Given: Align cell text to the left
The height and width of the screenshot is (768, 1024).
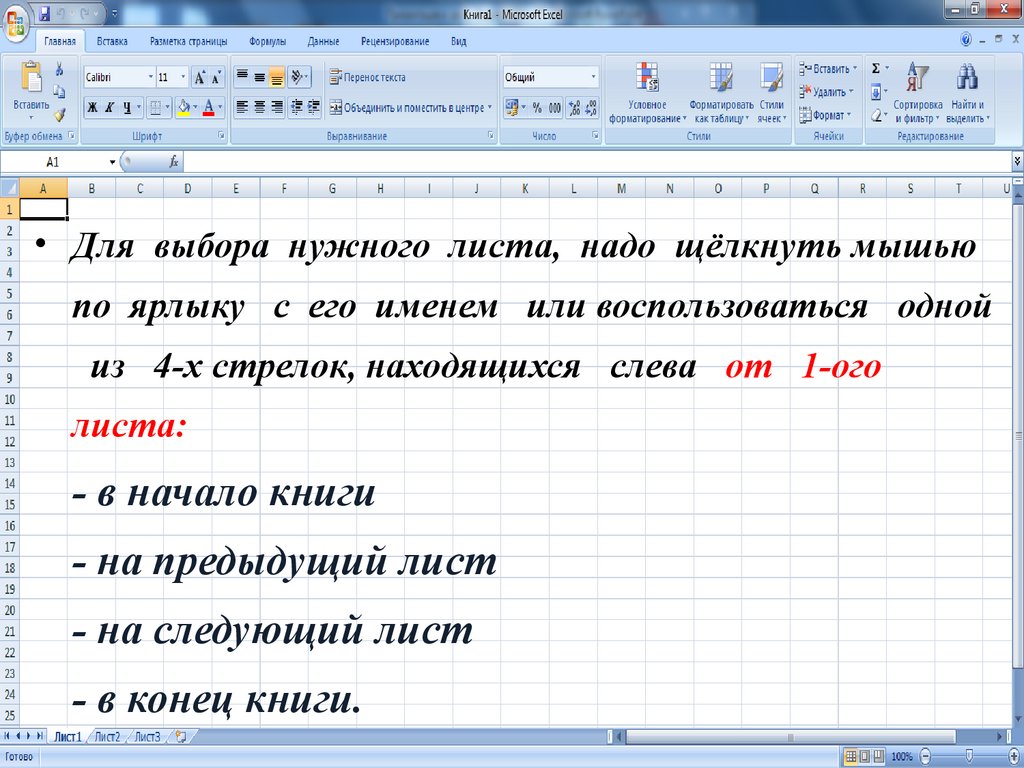Looking at the screenshot, I should [242, 107].
